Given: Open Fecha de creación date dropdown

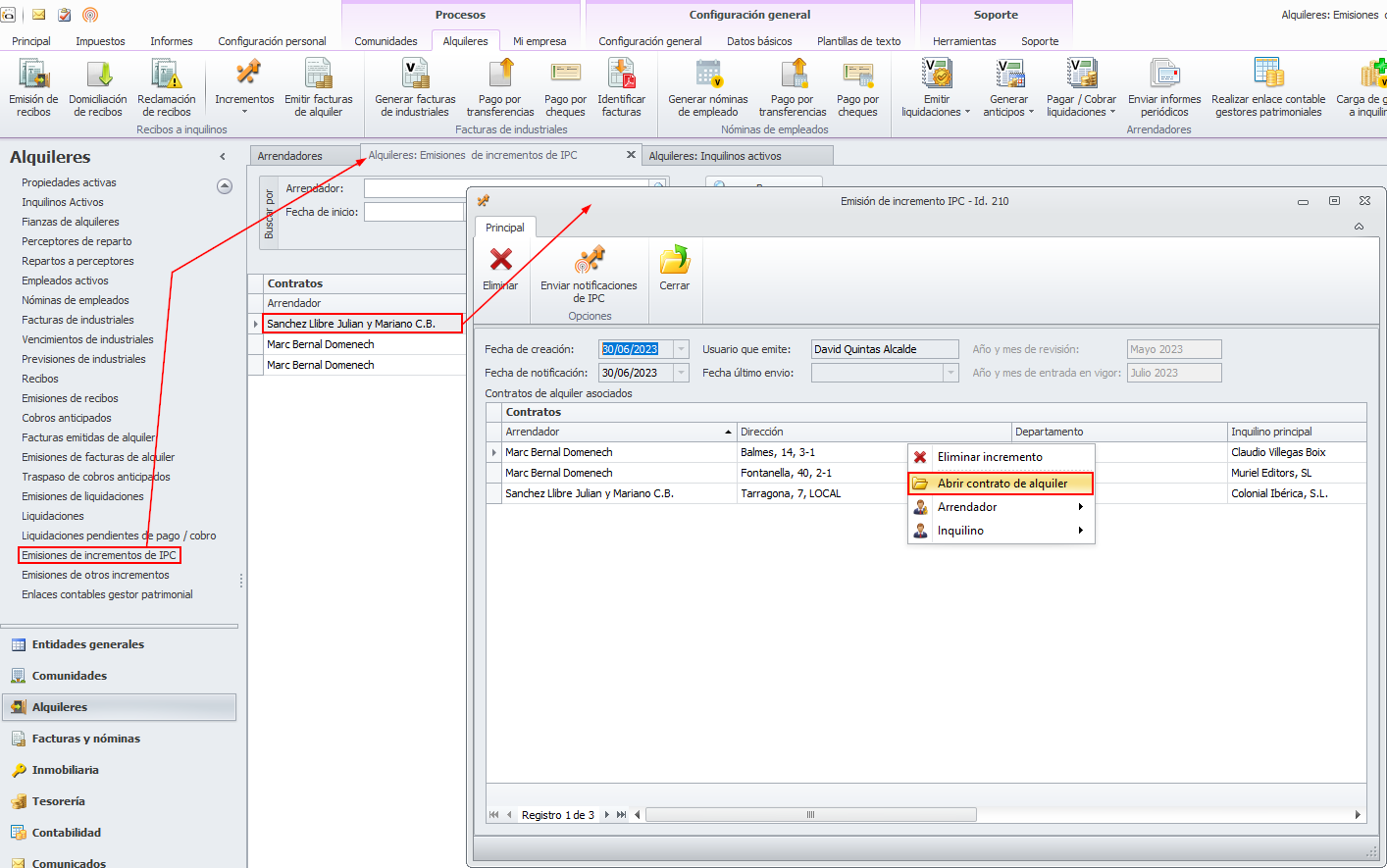Looking at the screenshot, I should click(x=682, y=349).
